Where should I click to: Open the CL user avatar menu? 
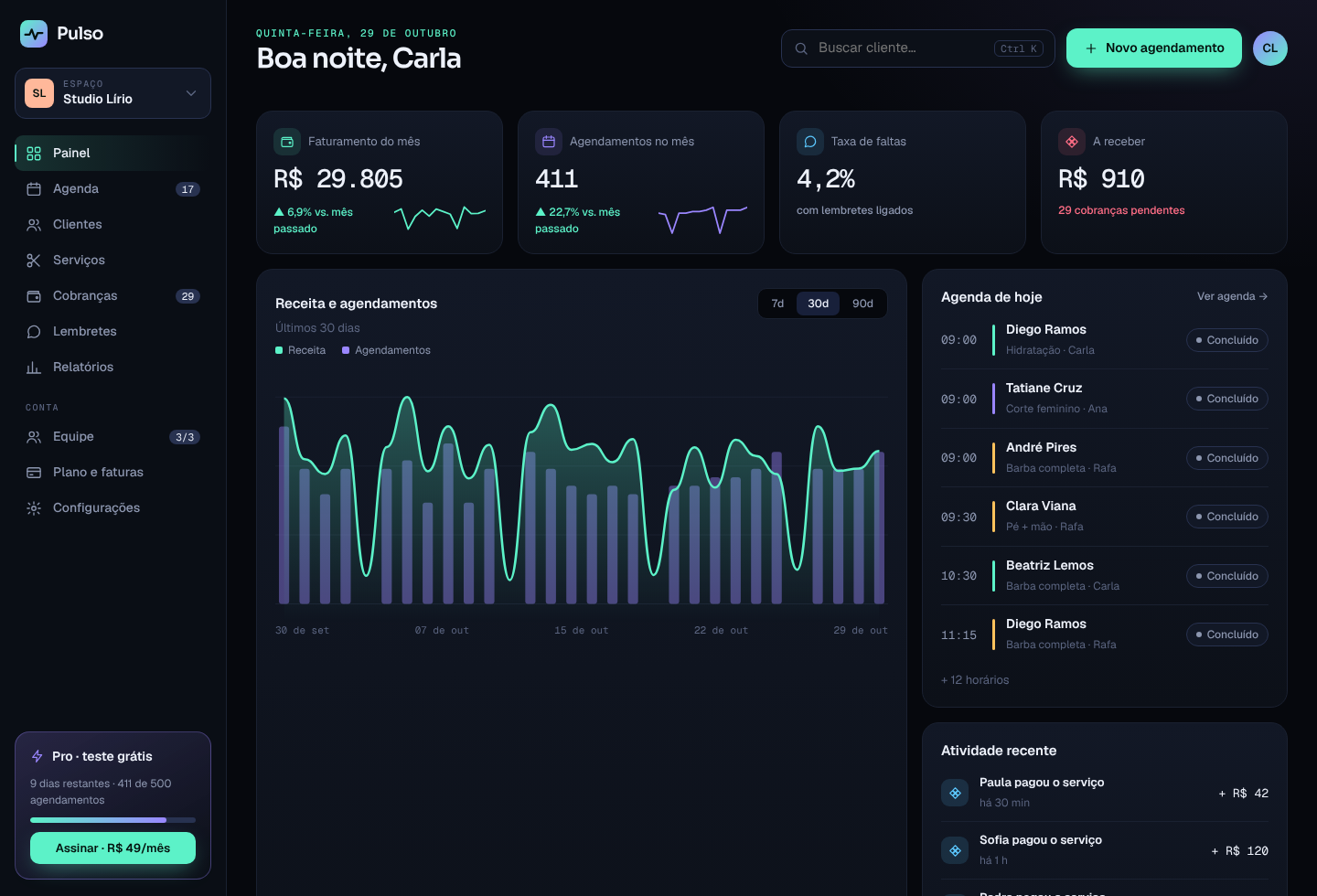pyautogui.click(x=1269, y=48)
